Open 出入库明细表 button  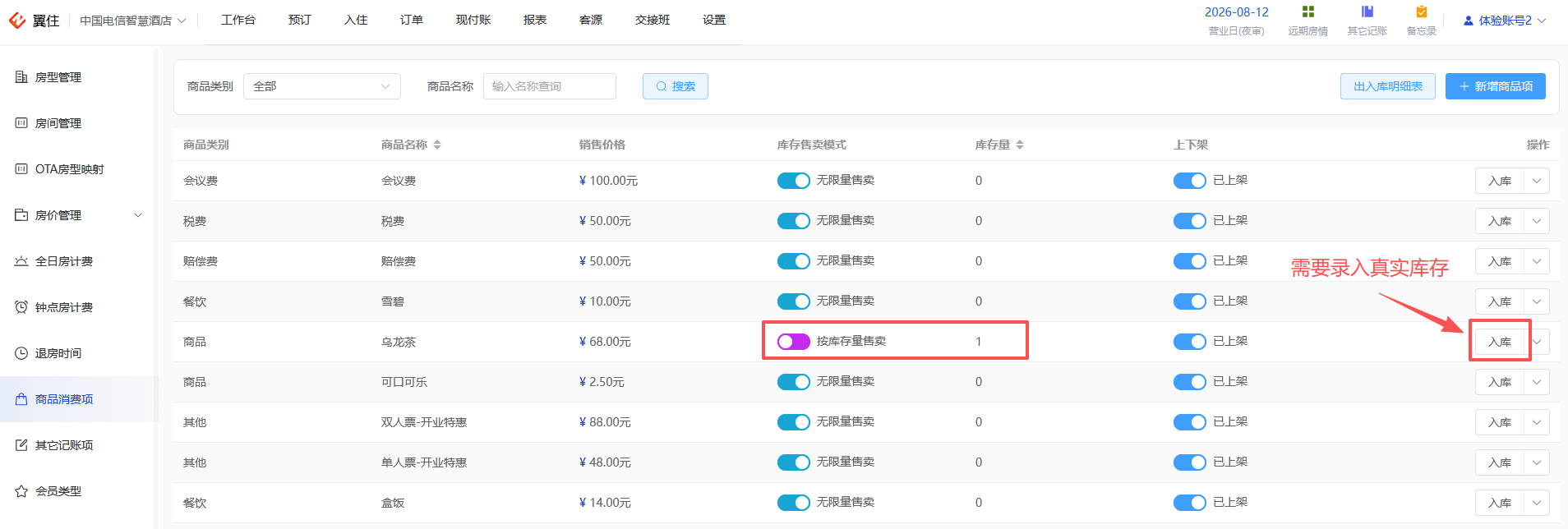click(x=1388, y=86)
